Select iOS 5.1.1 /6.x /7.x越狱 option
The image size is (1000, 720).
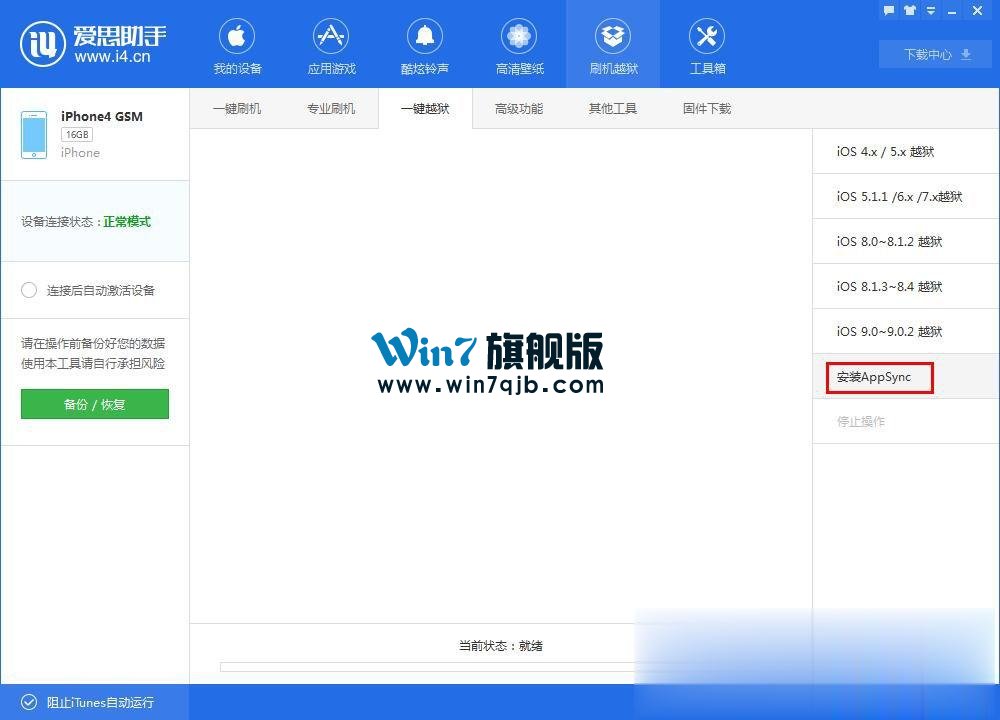point(906,196)
